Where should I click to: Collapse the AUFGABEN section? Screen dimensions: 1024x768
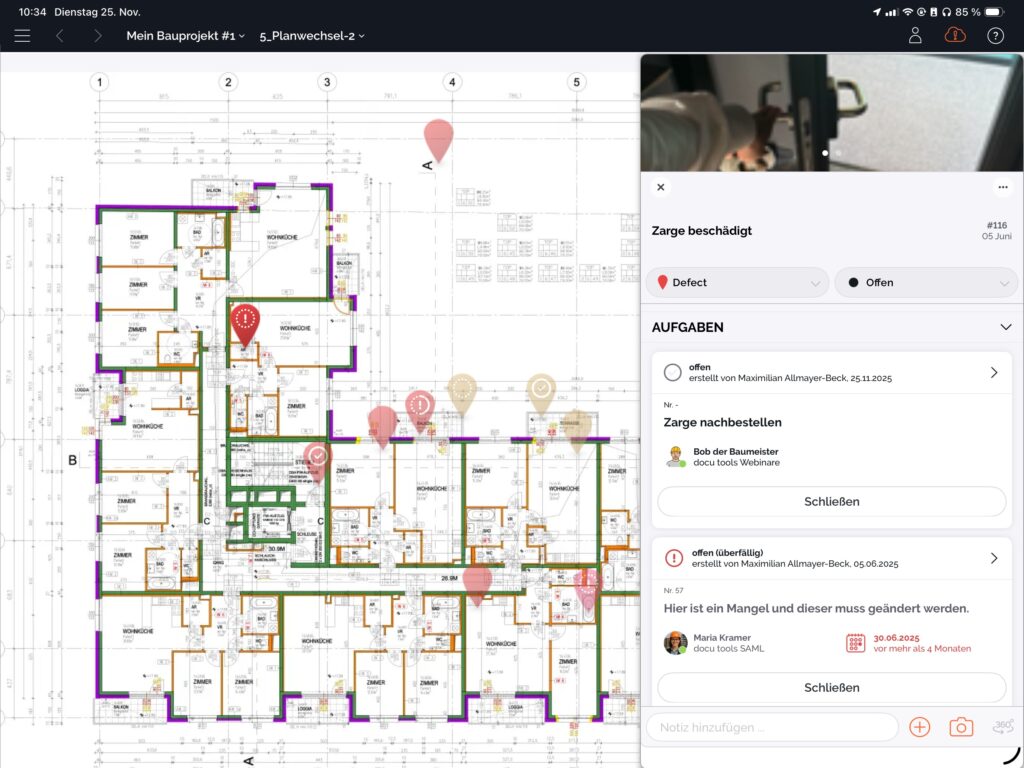coord(1005,327)
